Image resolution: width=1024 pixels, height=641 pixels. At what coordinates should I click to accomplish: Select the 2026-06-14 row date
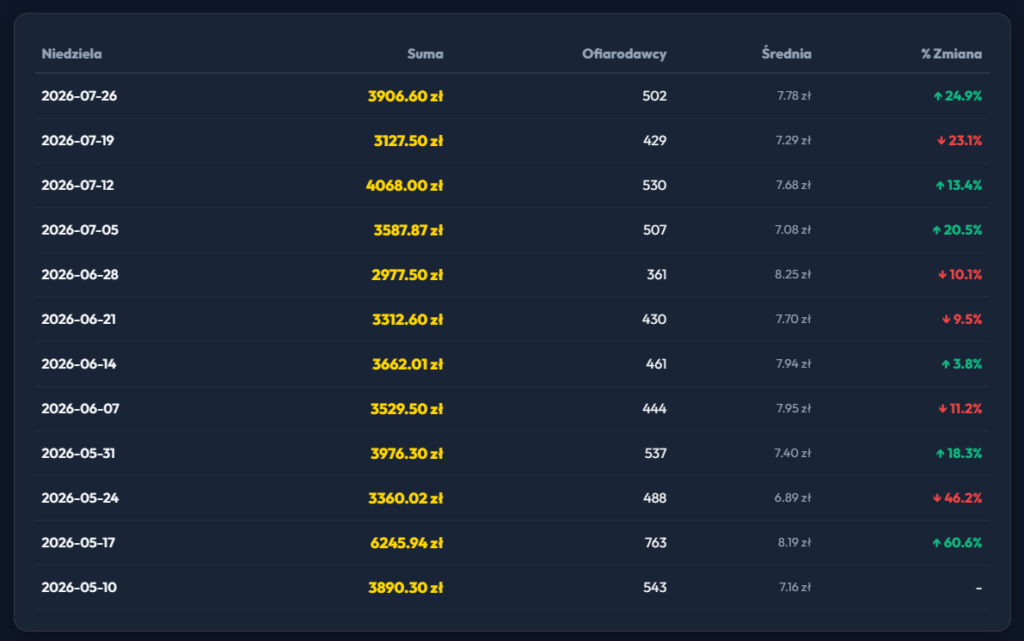(x=79, y=364)
